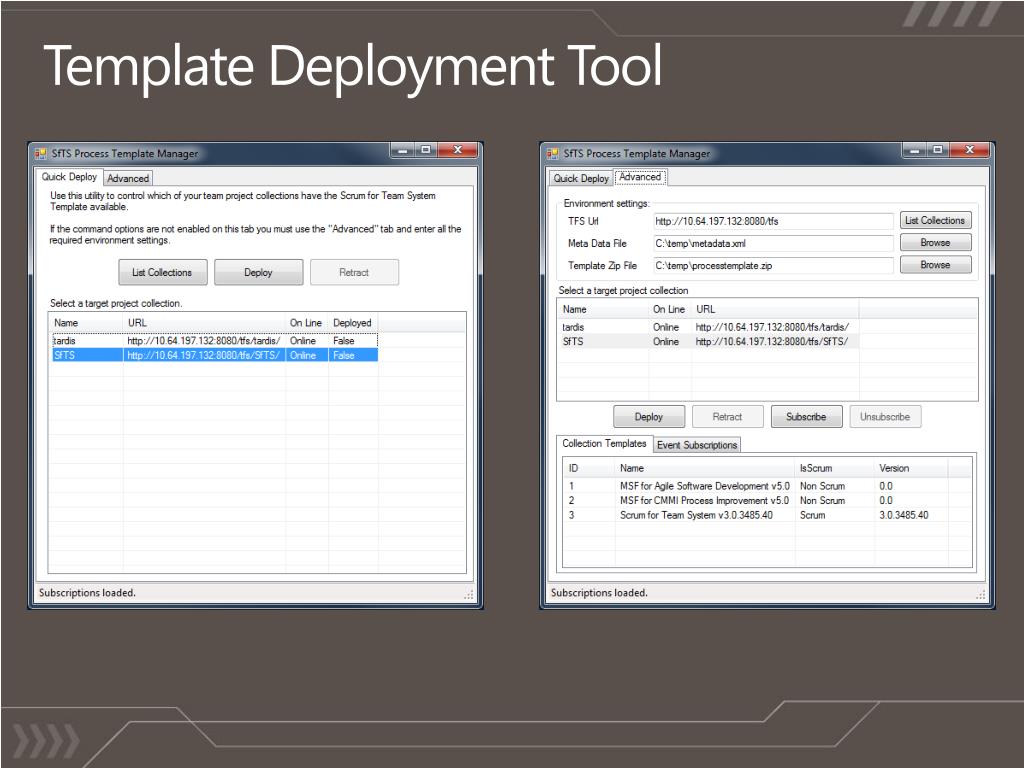Click Deploy button in right window
Screen dimensions: 1024x768
[x=648, y=417]
